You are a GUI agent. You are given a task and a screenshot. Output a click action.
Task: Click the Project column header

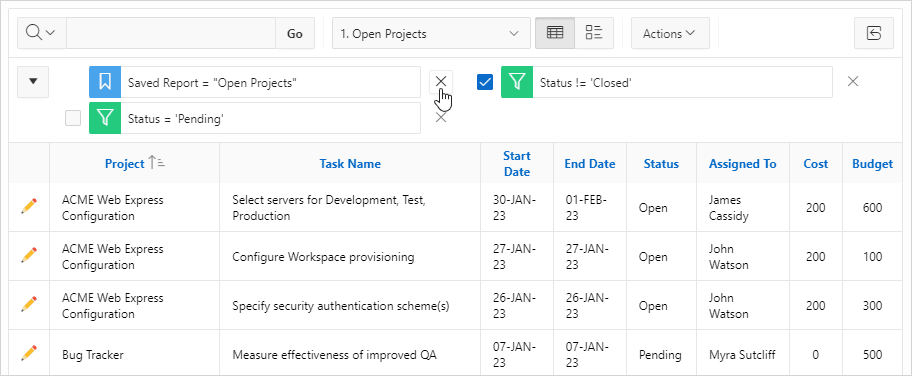[124, 164]
